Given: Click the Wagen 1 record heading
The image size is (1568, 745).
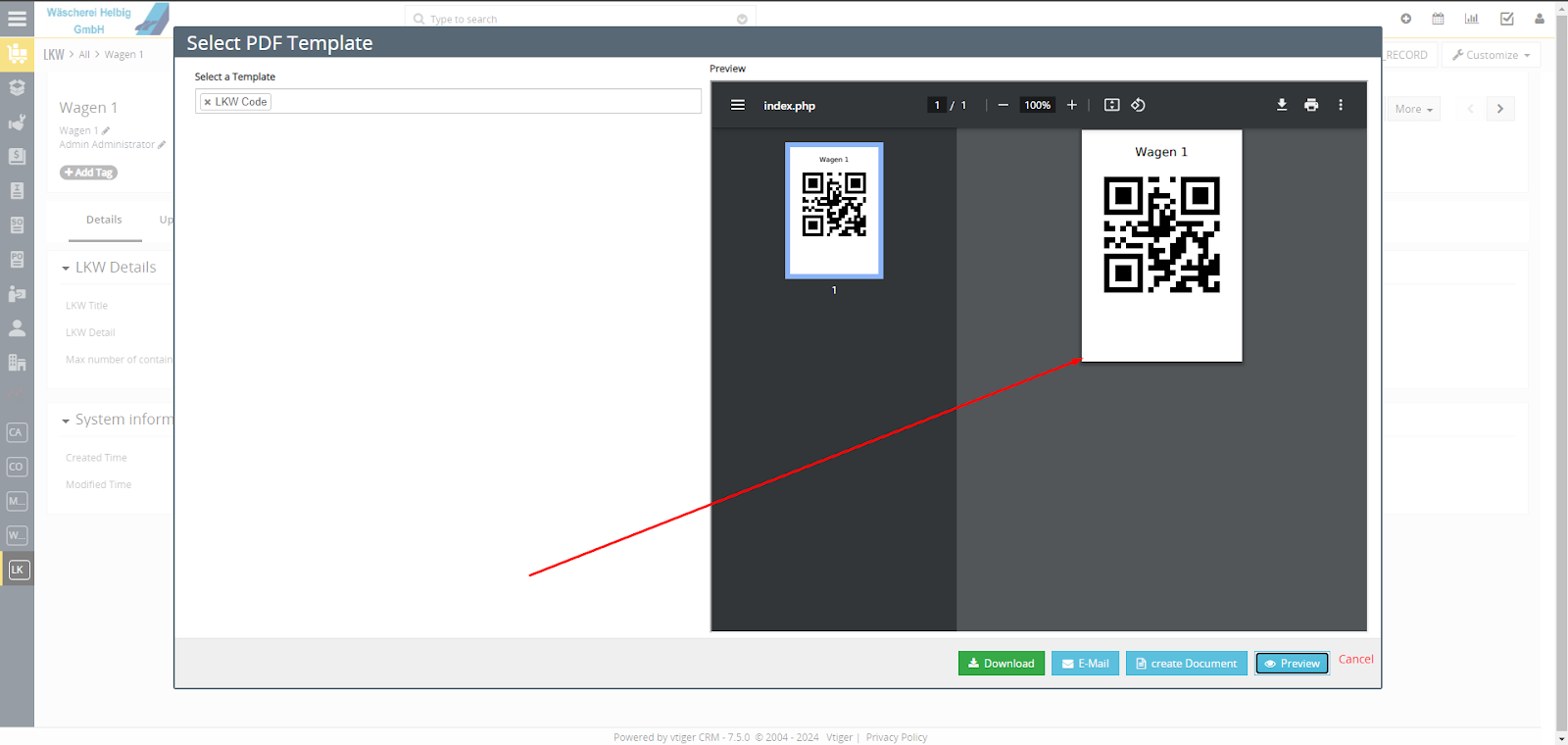Looking at the screenshot, I should click(x=88, y=108).
